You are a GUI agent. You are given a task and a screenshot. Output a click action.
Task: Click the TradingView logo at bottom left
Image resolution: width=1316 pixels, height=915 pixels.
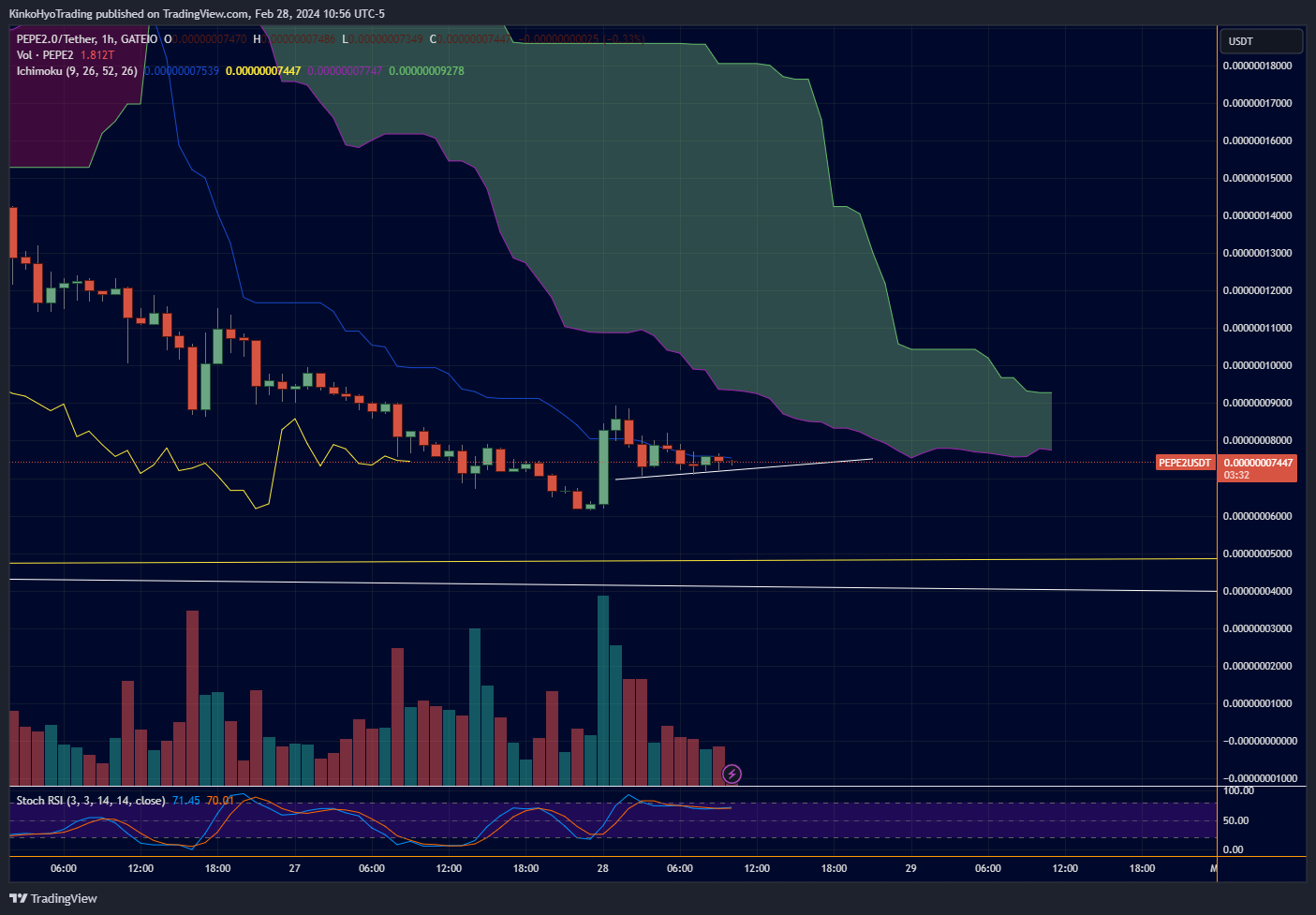(53, 898)
